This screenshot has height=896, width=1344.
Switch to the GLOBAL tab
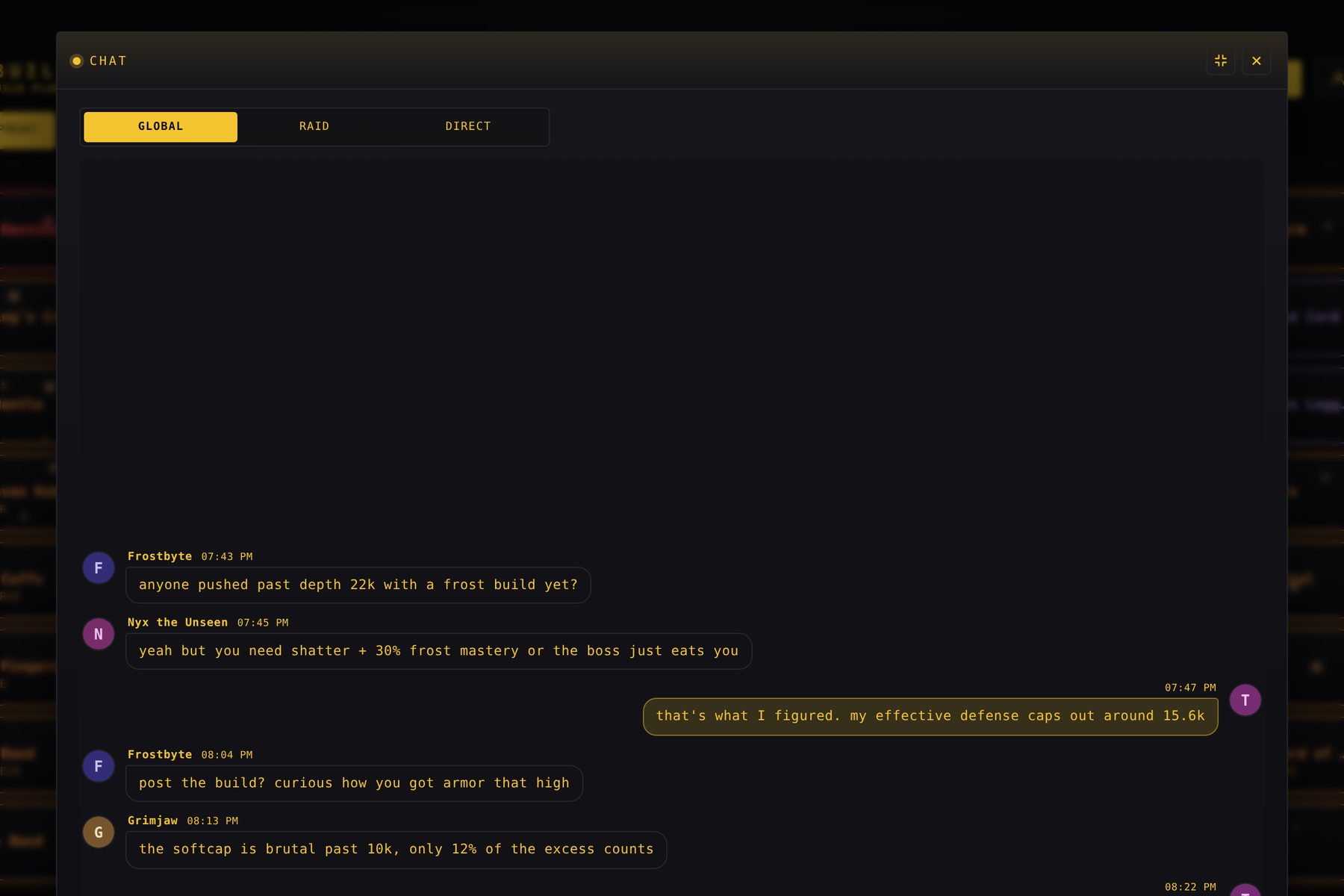(x=161, y=126)
